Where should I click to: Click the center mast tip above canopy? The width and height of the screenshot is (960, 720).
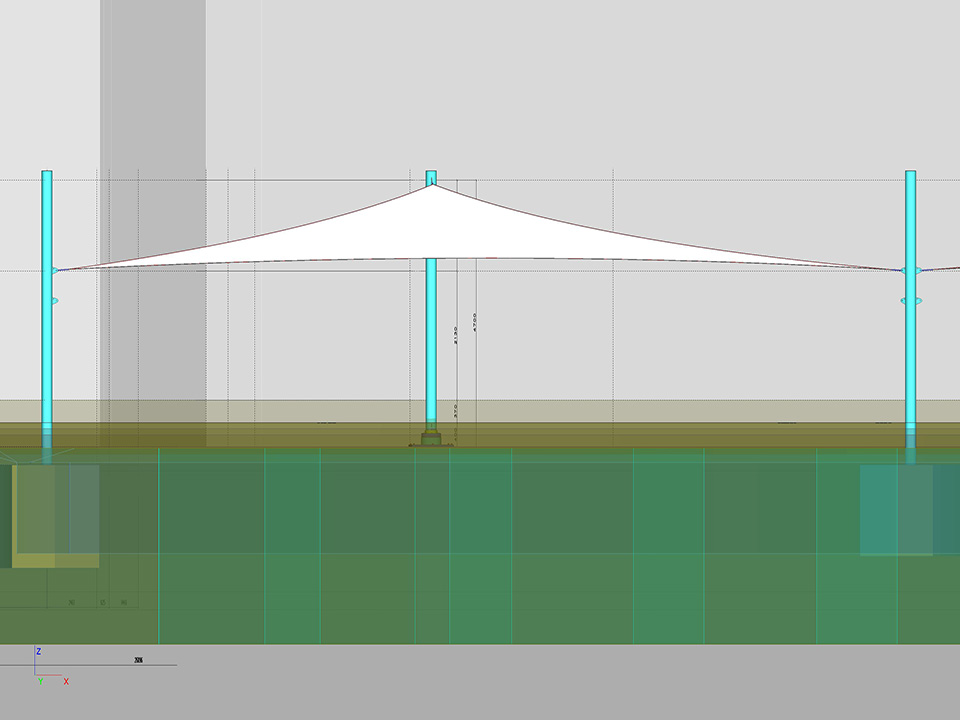point(431,177)
